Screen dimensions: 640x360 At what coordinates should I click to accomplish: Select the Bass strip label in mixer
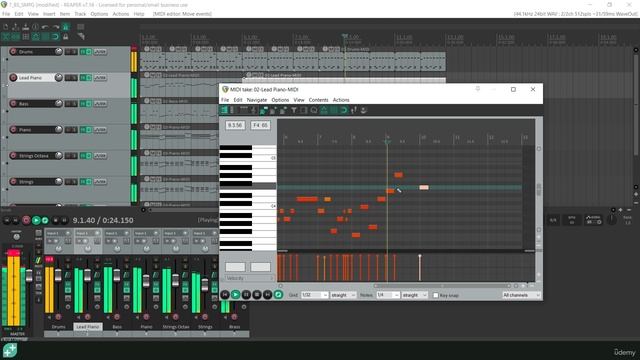pyautogui.click(x=117, y=327)
